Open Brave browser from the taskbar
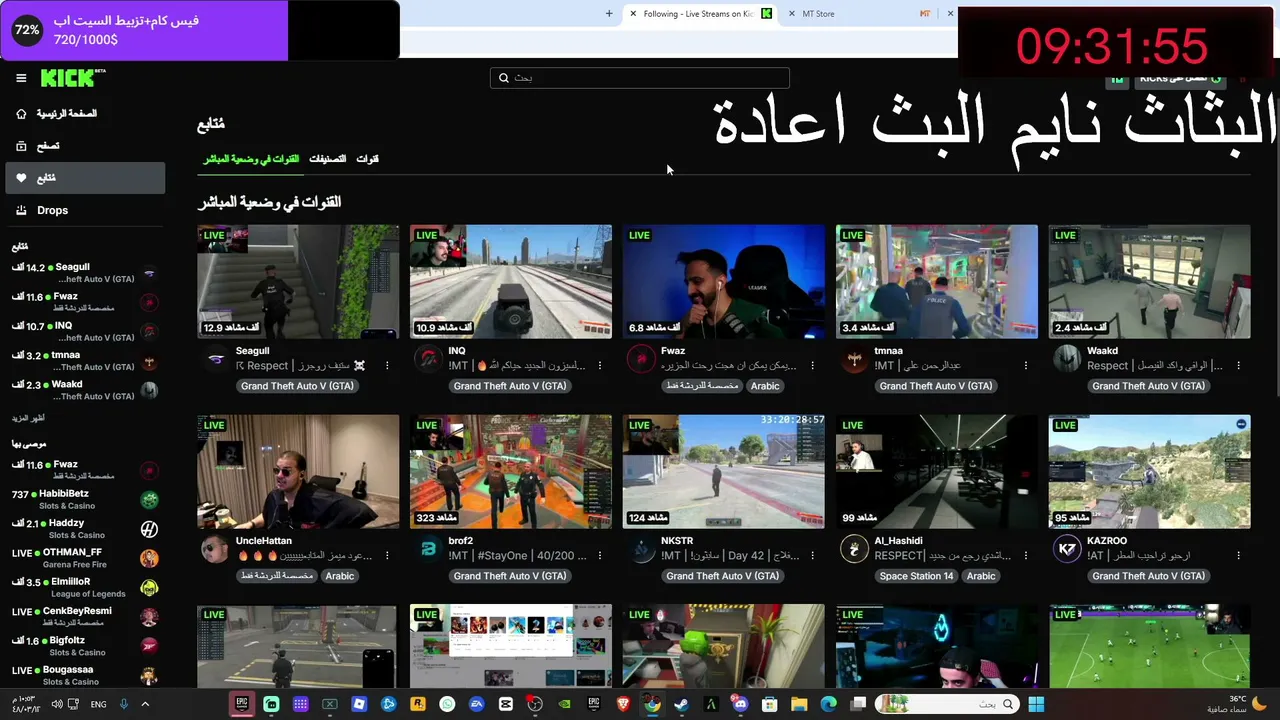 click(623, 704)
